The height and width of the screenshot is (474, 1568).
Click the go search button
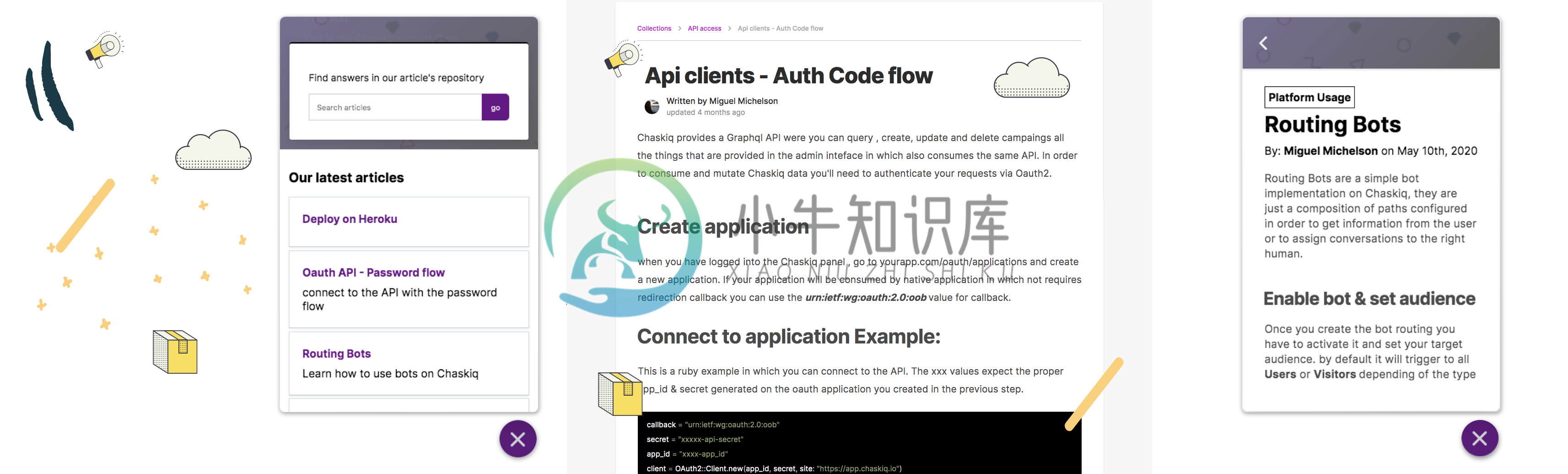click(495, 107)
